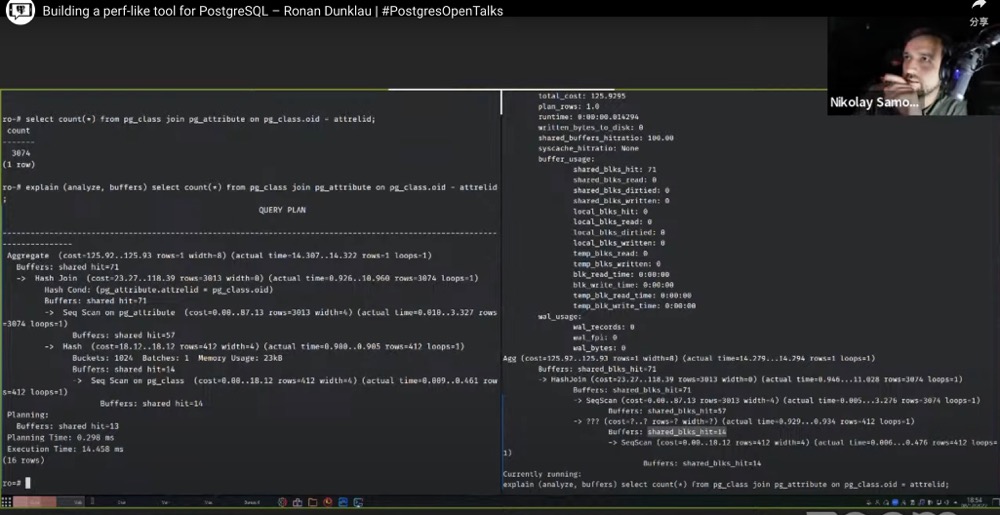
Task: Click the store bag icon in taskbar
Action: (x=298, y=502)
